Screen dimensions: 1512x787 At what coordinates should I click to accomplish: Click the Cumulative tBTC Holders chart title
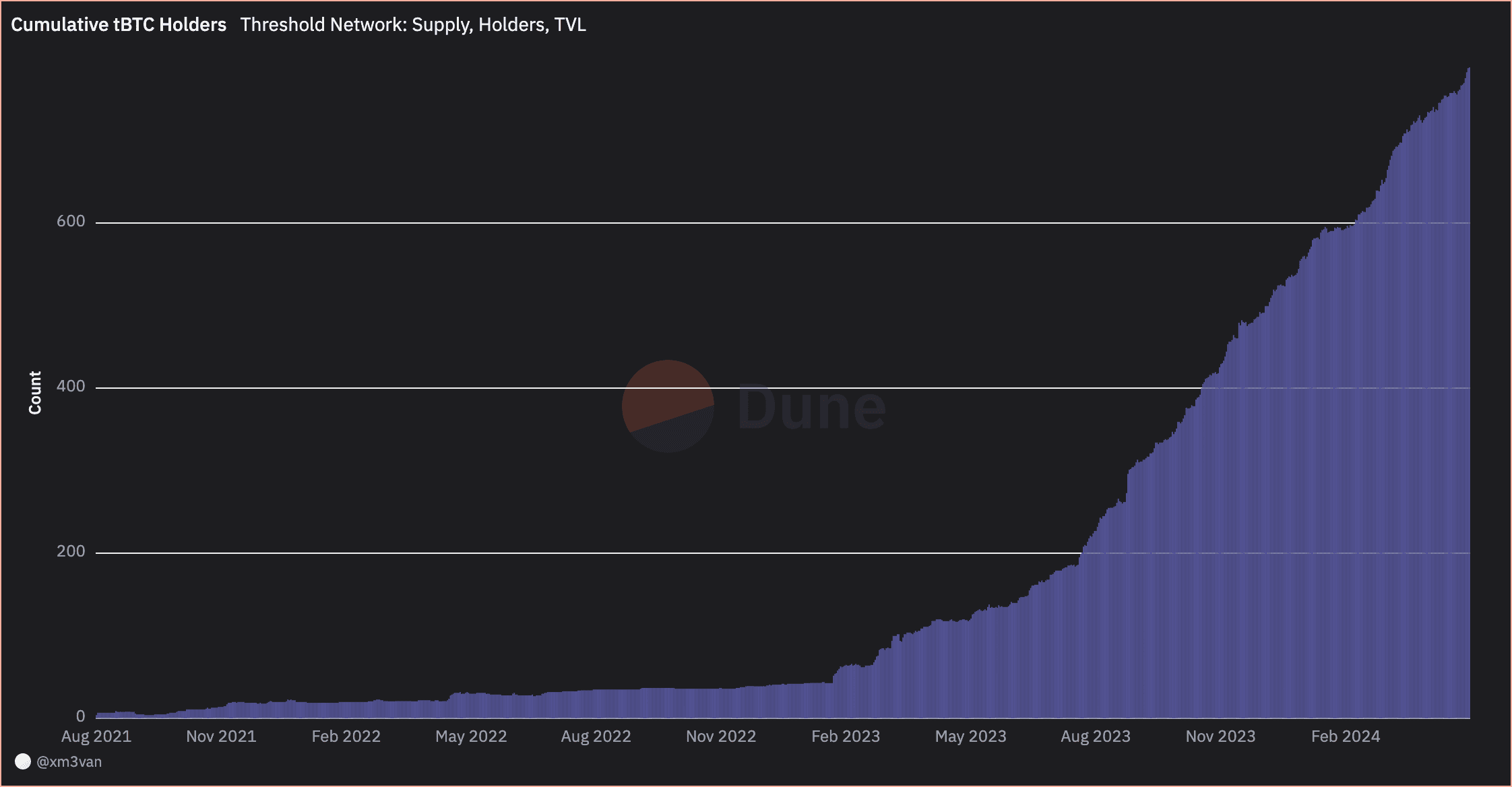point(119,25)
